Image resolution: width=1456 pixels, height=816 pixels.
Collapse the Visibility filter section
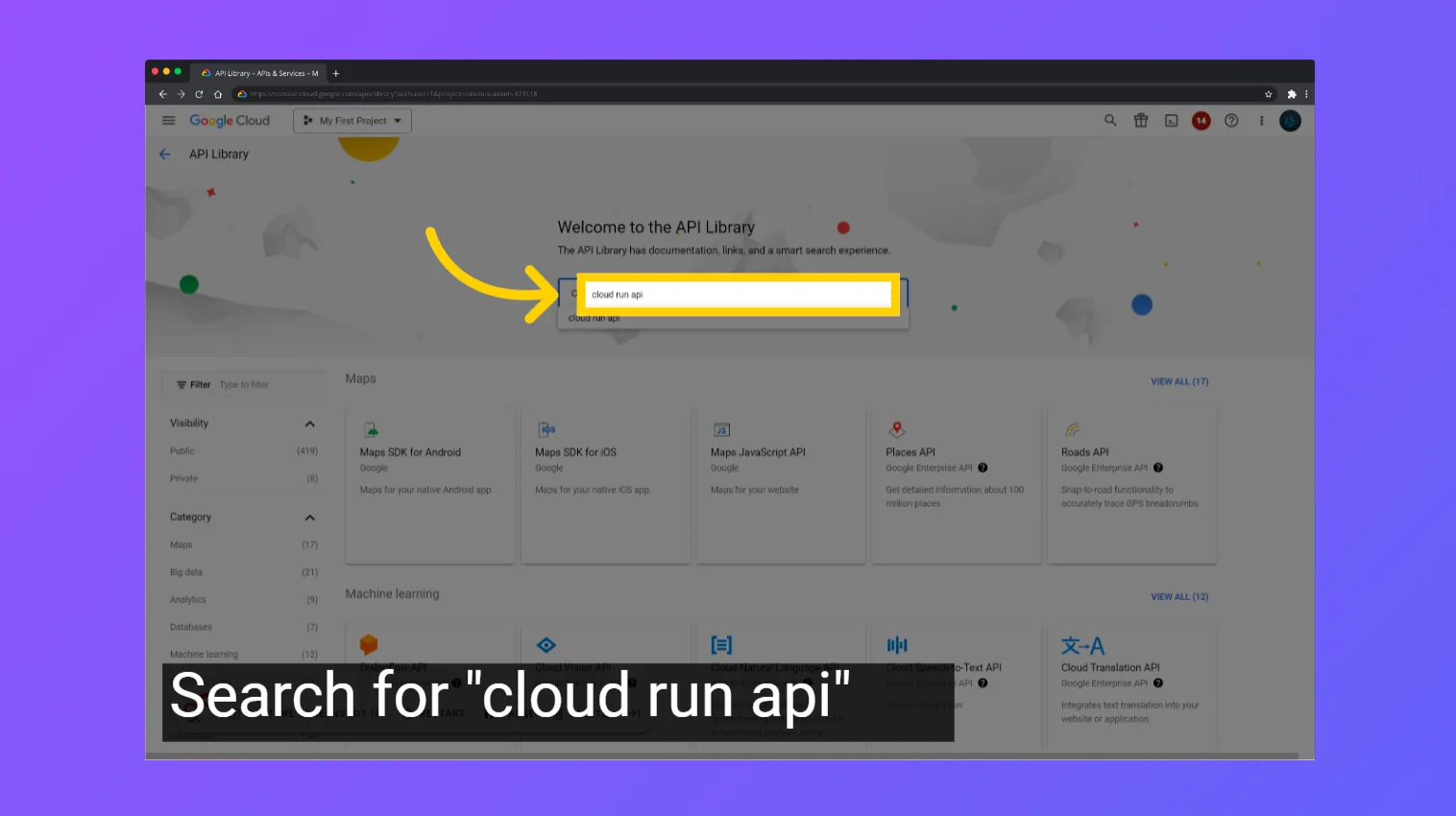(x=310, y=424)
